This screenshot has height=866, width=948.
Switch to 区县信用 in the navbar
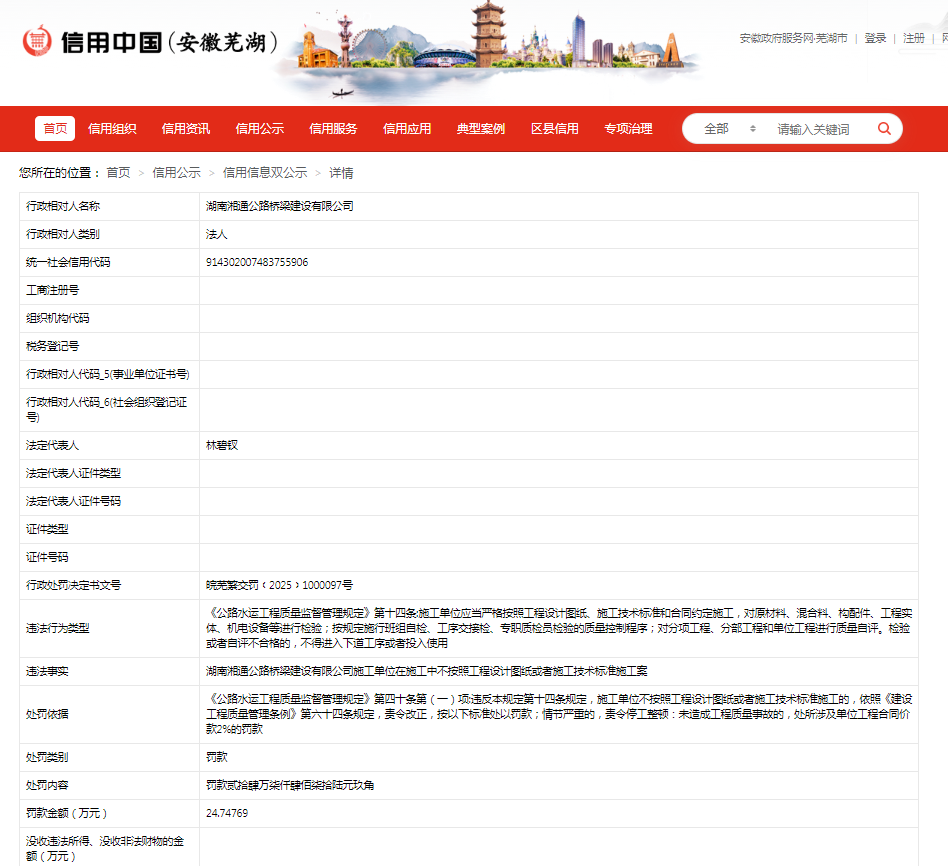coord(554,128)
